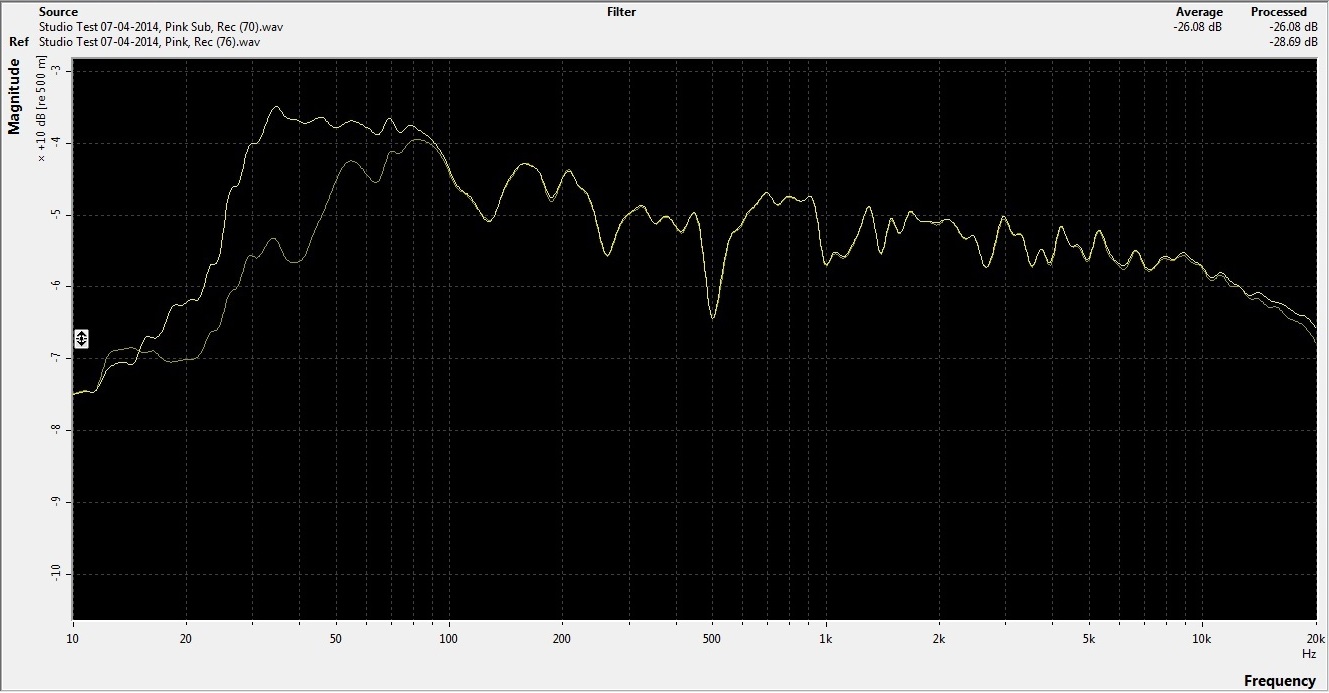Click the -5 magnitude axis tick label
This screenshot has height=693, width=1329.
pyautogui.click(x=55, y=215)
